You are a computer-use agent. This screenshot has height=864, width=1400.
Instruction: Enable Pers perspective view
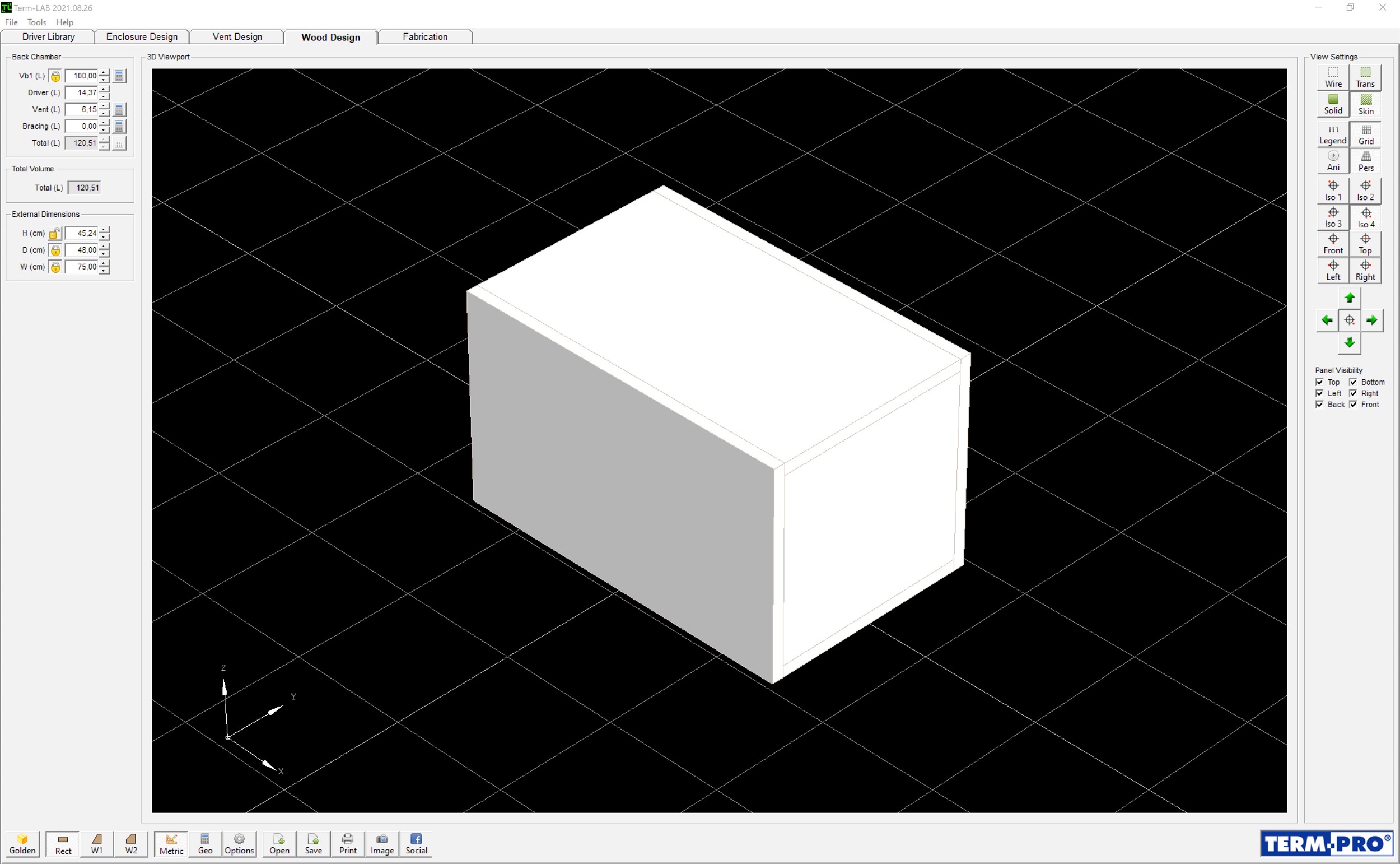click(1366, 161)
